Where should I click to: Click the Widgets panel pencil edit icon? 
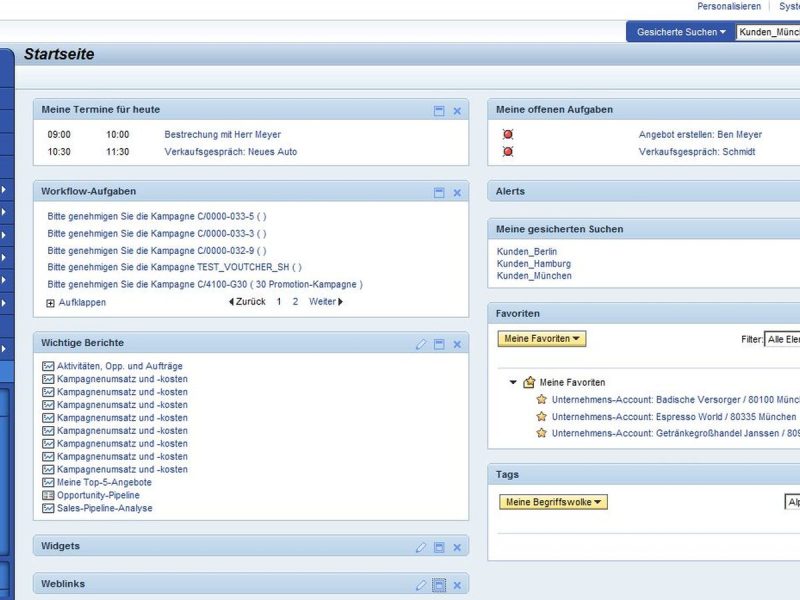click(x=420, y=547)
